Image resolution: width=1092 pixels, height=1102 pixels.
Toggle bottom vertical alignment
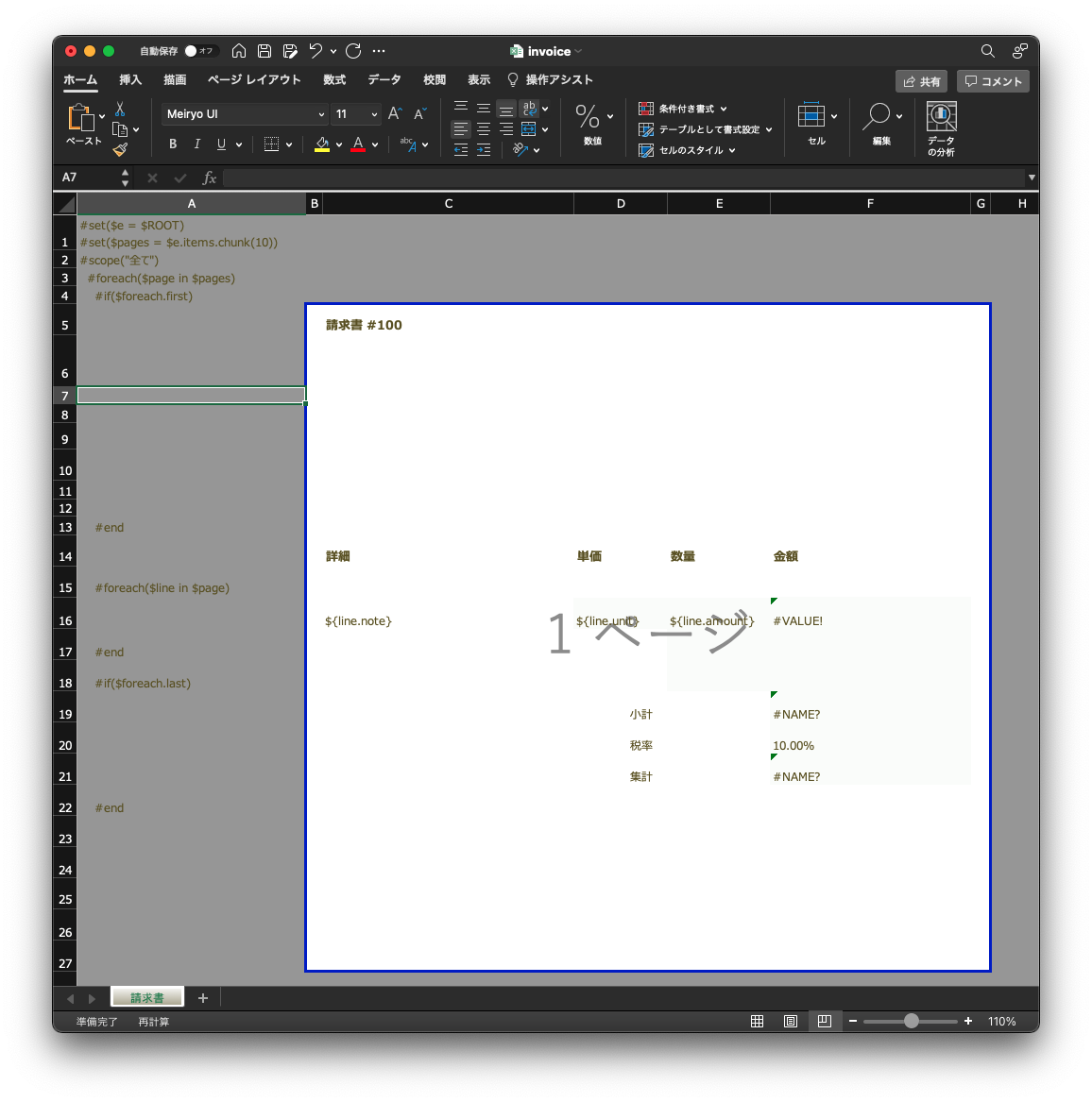coord(506,109)
